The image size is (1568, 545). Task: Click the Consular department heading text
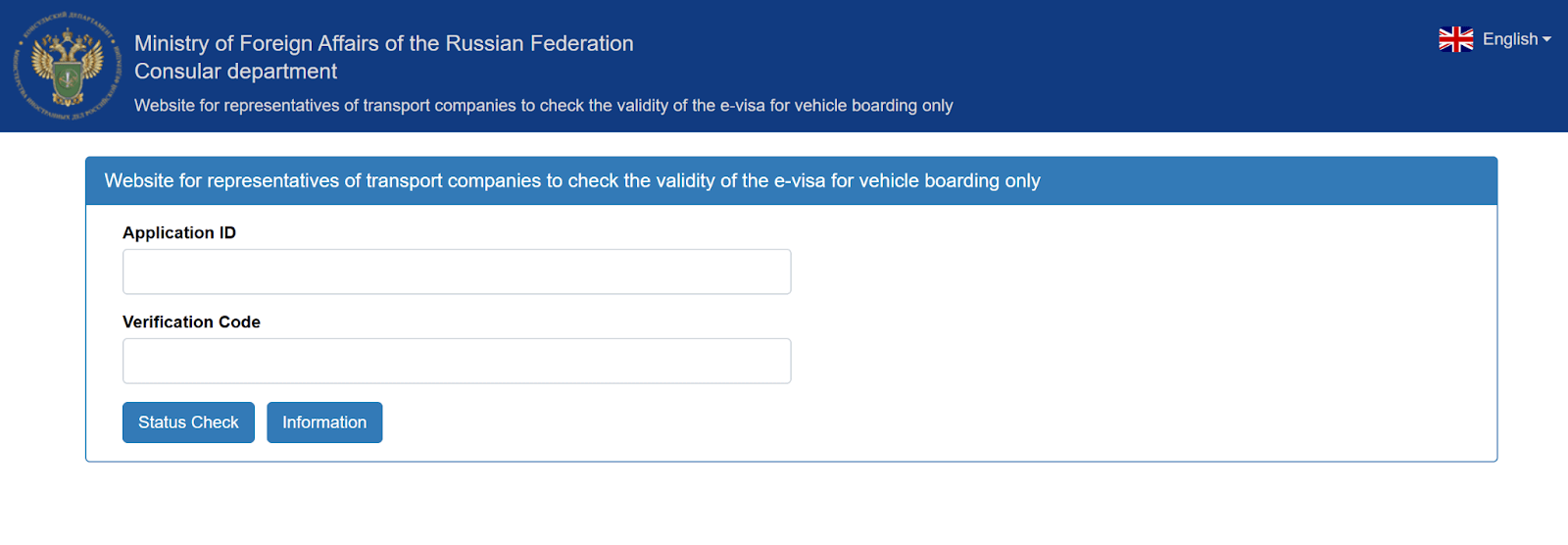pos(235,72)
